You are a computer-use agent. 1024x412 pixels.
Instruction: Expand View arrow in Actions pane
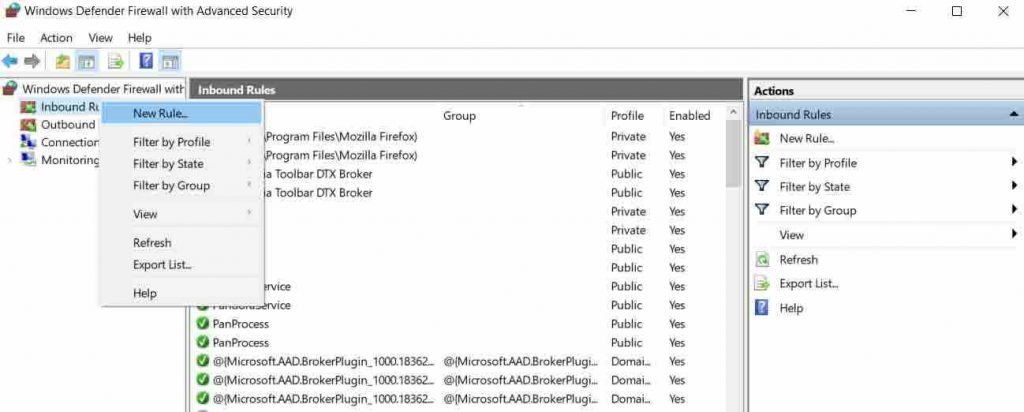pyautogui.click(x=1014, y=233)
